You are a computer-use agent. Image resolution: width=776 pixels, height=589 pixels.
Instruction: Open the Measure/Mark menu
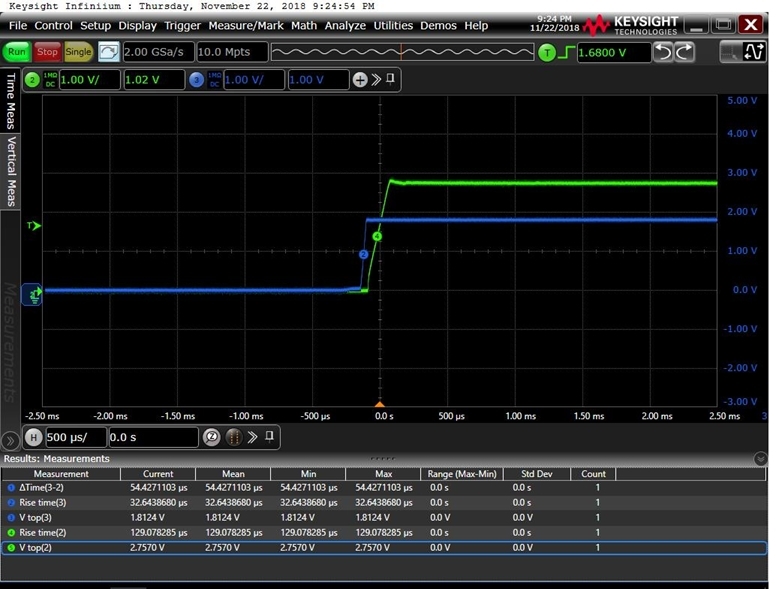click(x=246, y=26)
